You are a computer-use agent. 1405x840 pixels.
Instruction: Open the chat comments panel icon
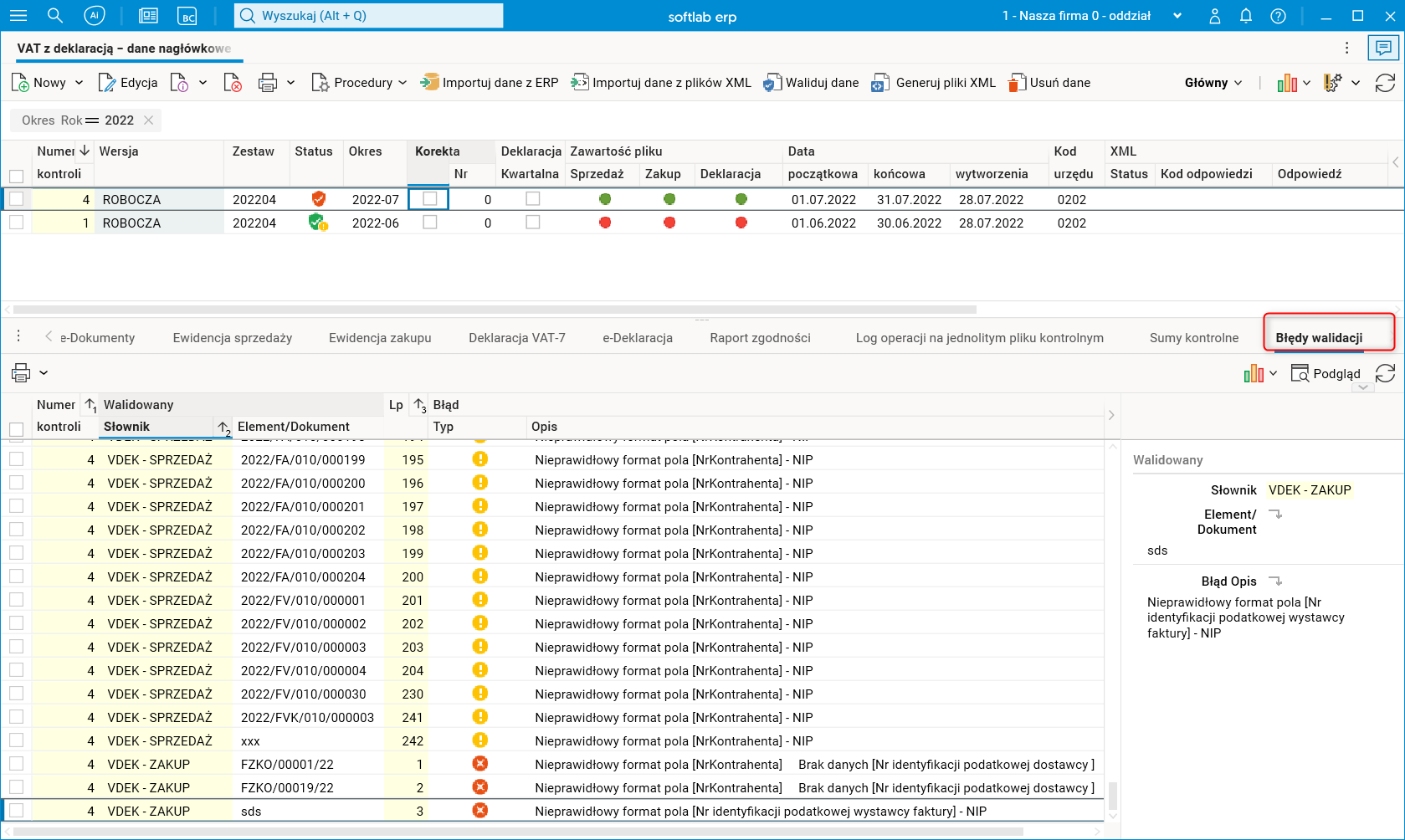[x=1383, y=48]
